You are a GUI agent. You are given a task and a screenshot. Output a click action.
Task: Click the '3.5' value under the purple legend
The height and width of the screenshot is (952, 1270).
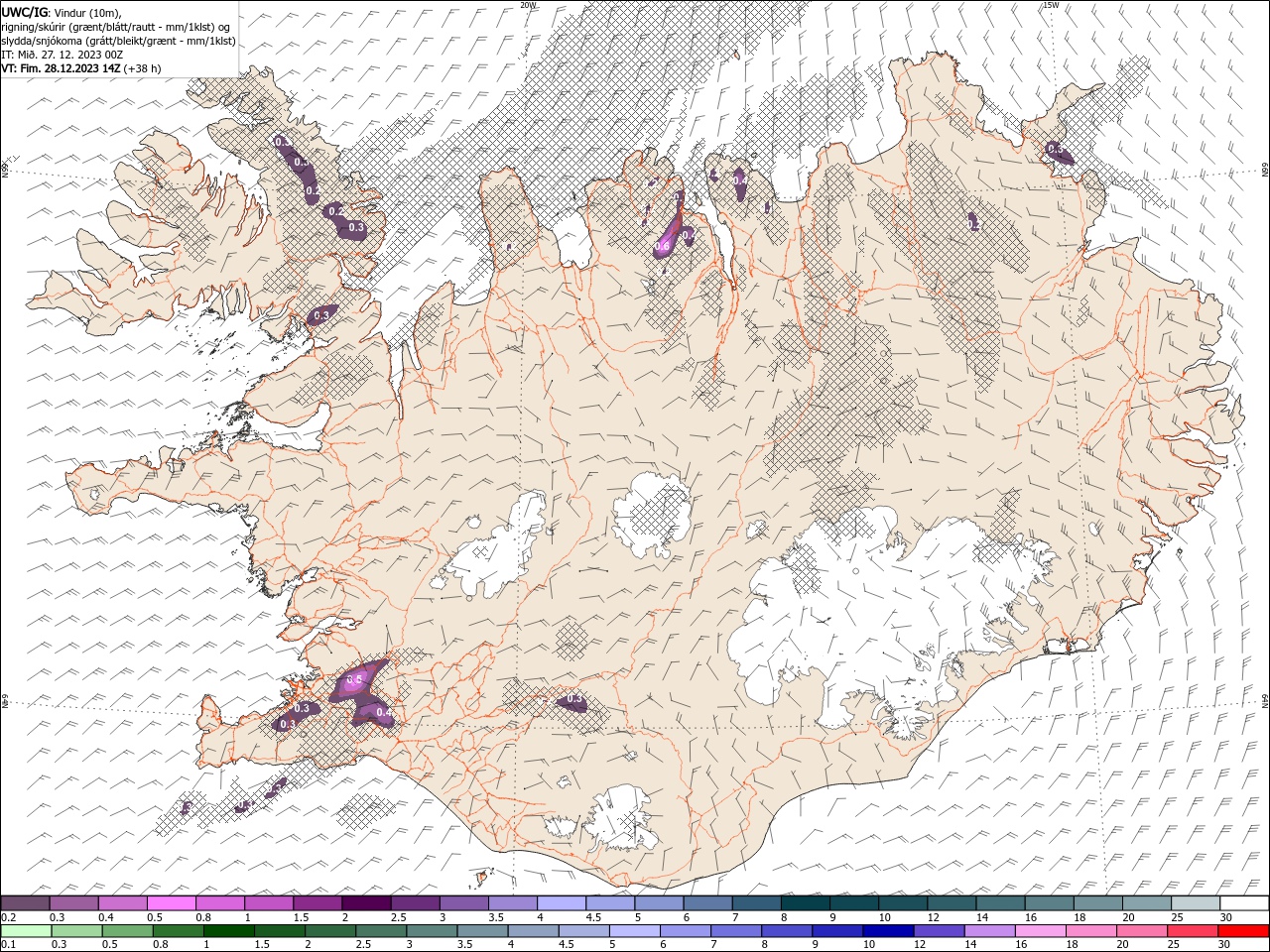tap(496, 917)
